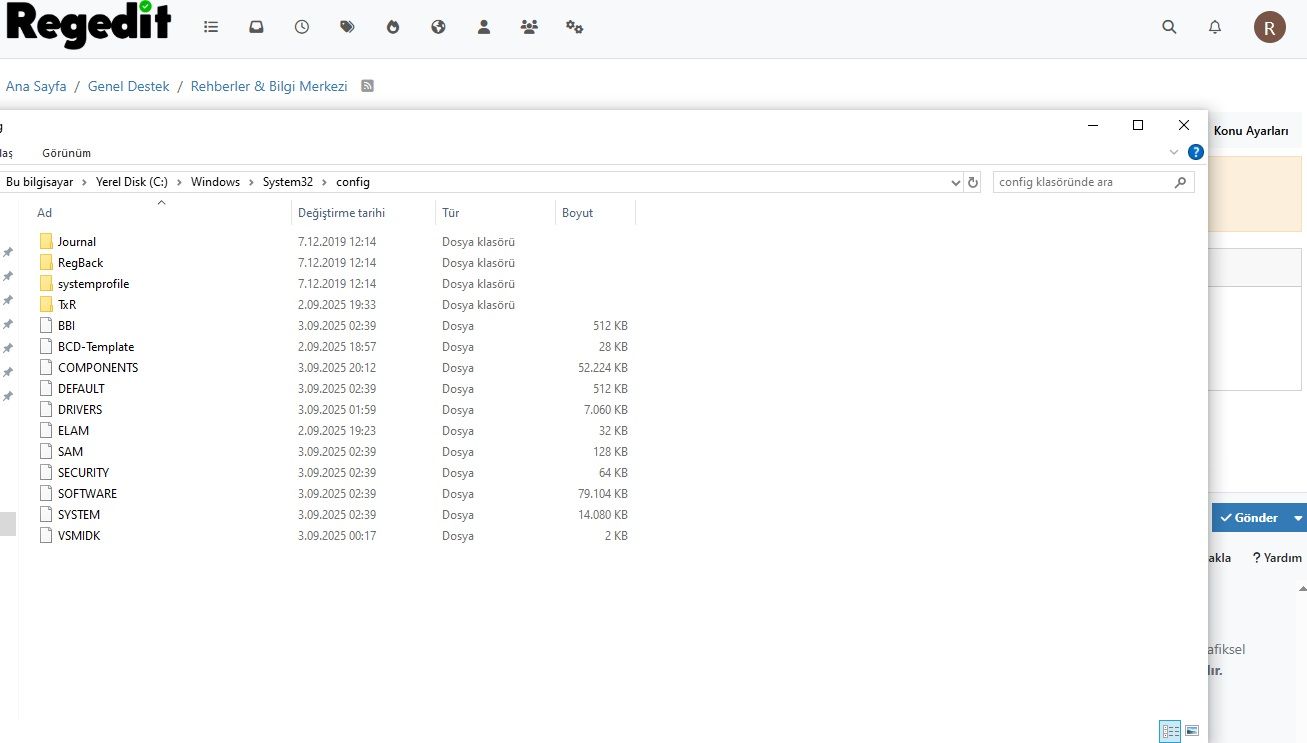This screenshot has width=1307, height=743.
Task: Follow the Genel Destek breadcrumb link
Action: (129, 86)
